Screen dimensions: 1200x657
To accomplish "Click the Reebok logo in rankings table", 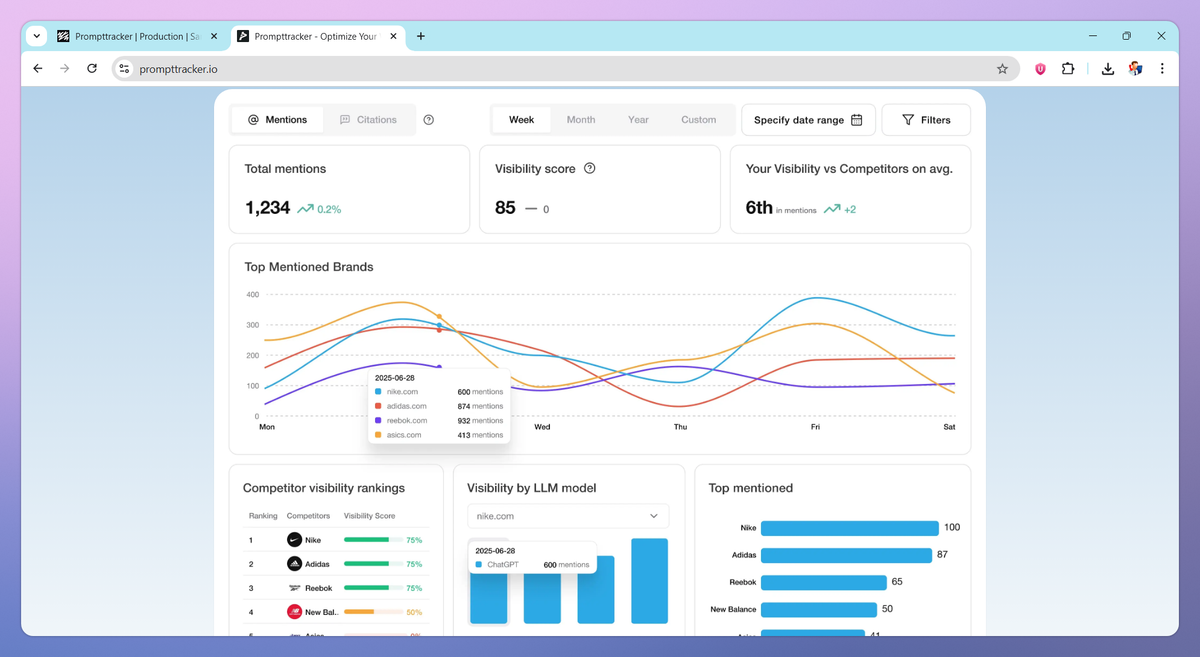I will click(294, 588).
